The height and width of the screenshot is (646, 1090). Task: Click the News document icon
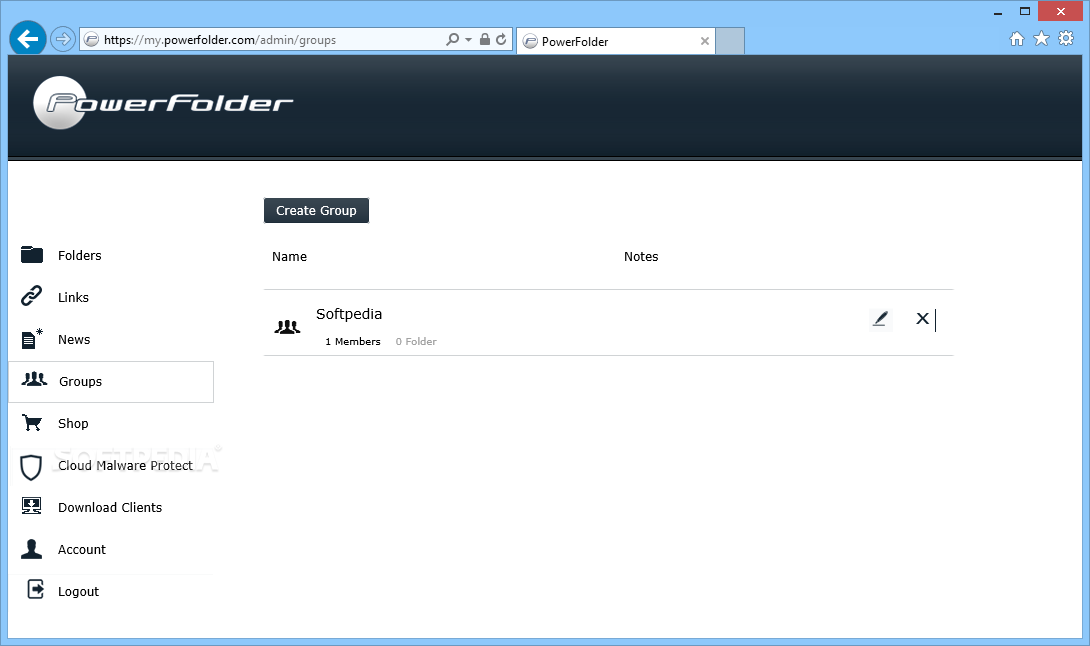coord(32,339)
